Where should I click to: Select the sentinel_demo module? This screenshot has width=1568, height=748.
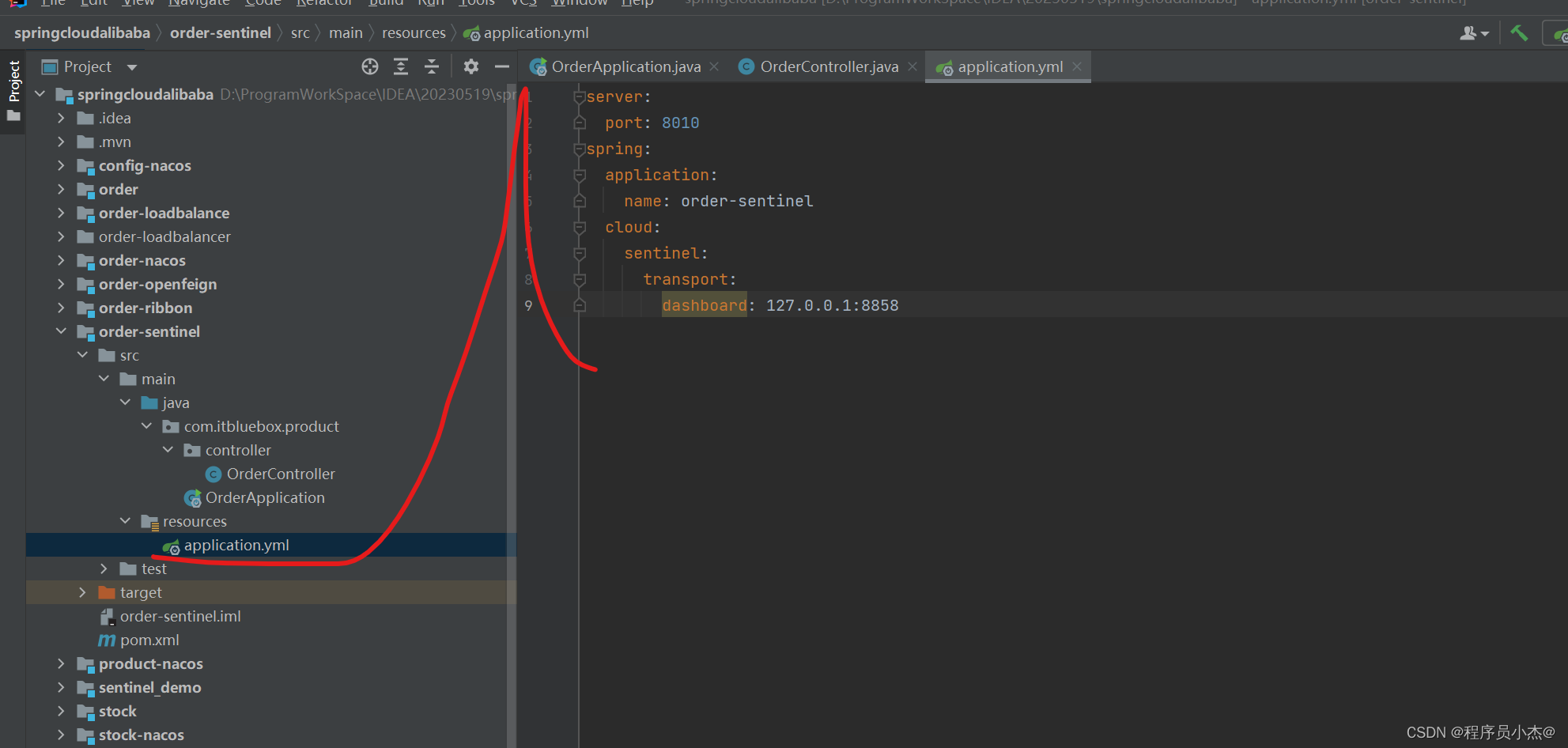click(x=150, y=687)
